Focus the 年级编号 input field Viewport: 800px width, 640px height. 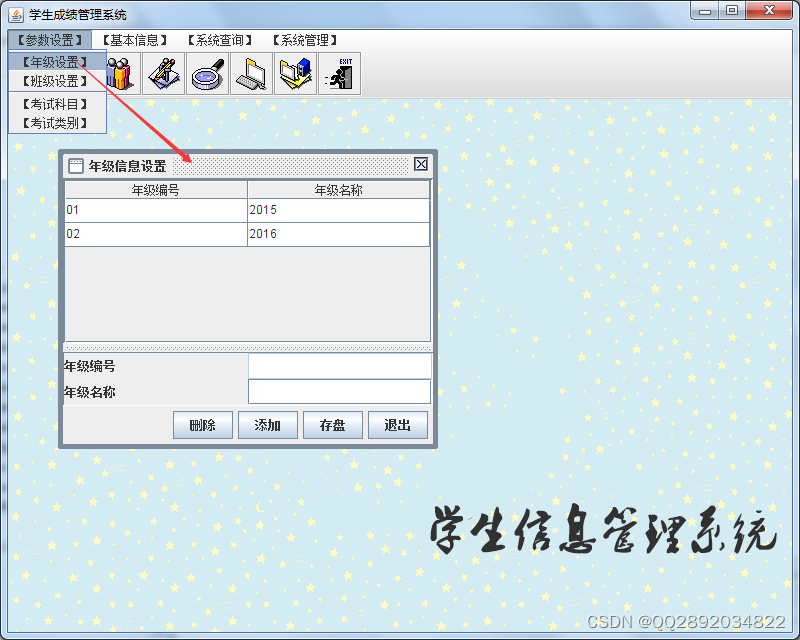click(340, 366)
